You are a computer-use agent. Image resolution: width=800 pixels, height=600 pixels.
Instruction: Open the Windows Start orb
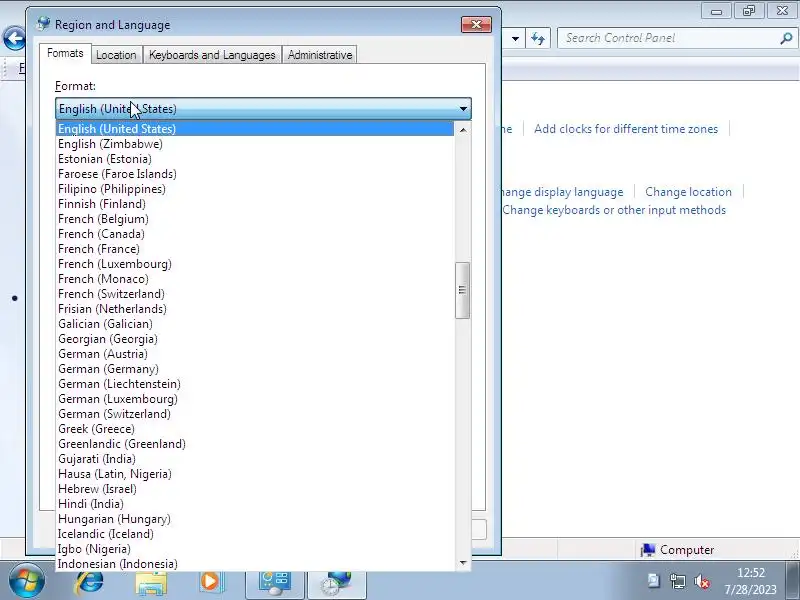[27, 581]
